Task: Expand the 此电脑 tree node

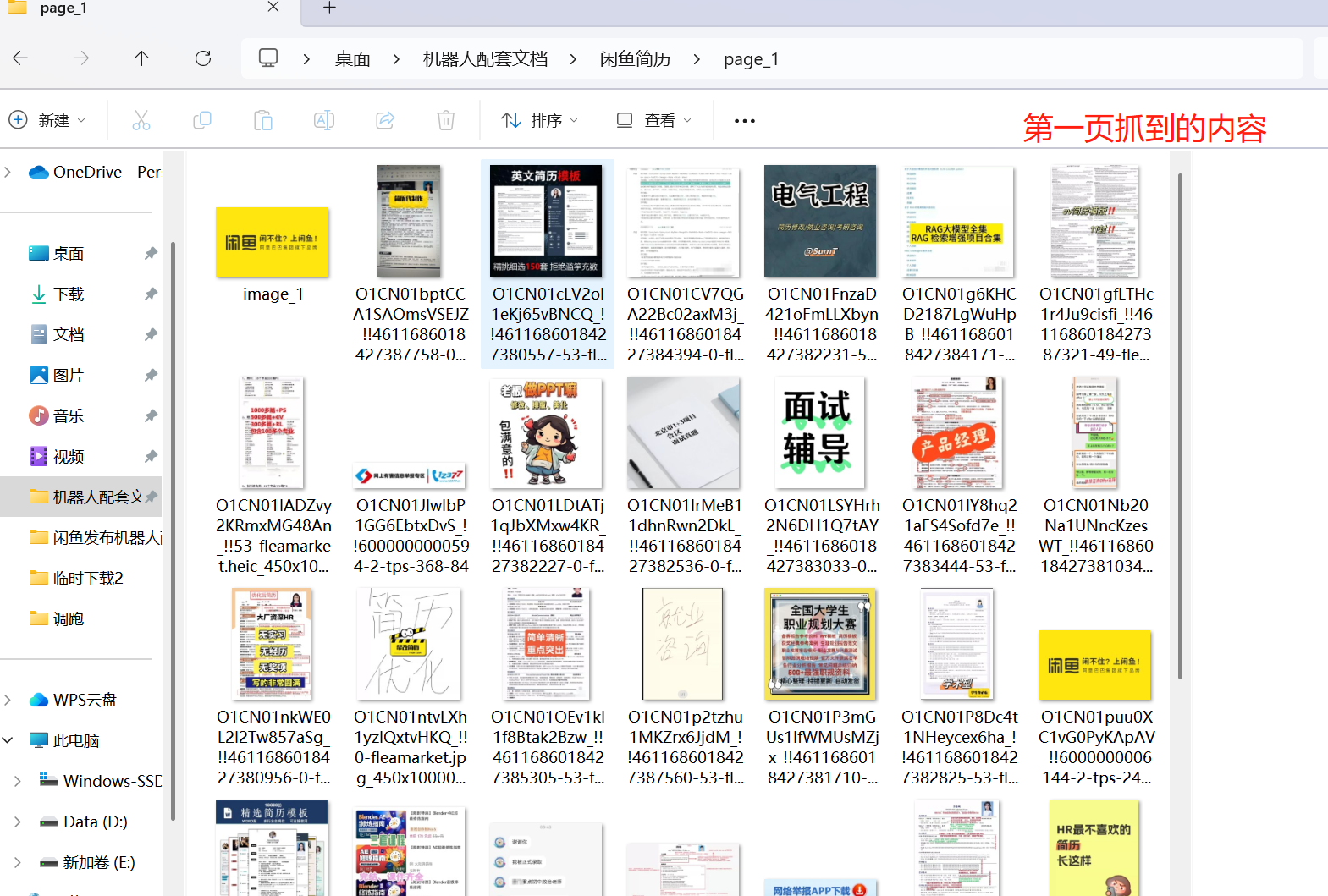Action: (x=8, y=740)
